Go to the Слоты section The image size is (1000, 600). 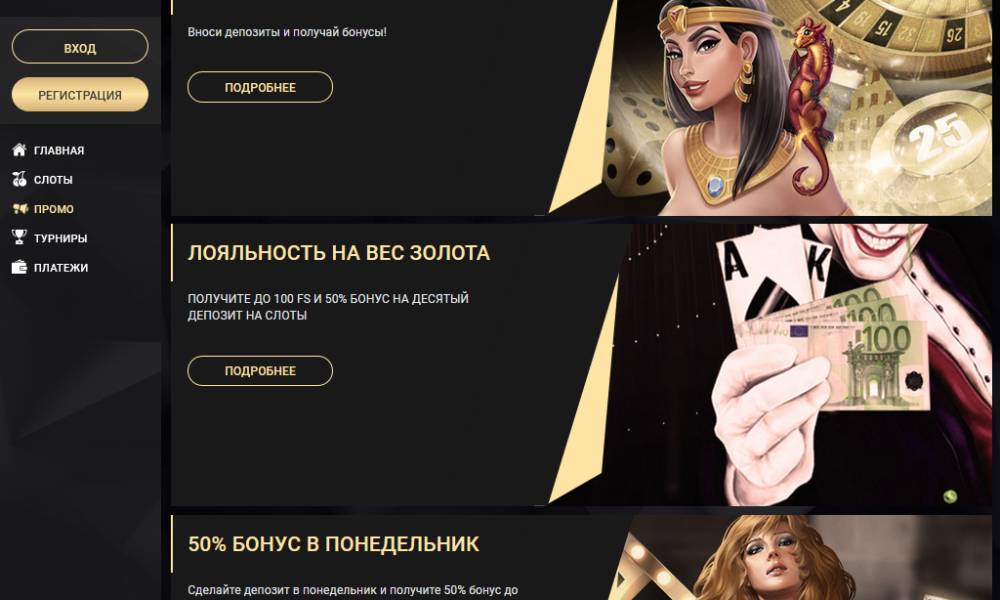pyautogui.click(x=53, y=180)
